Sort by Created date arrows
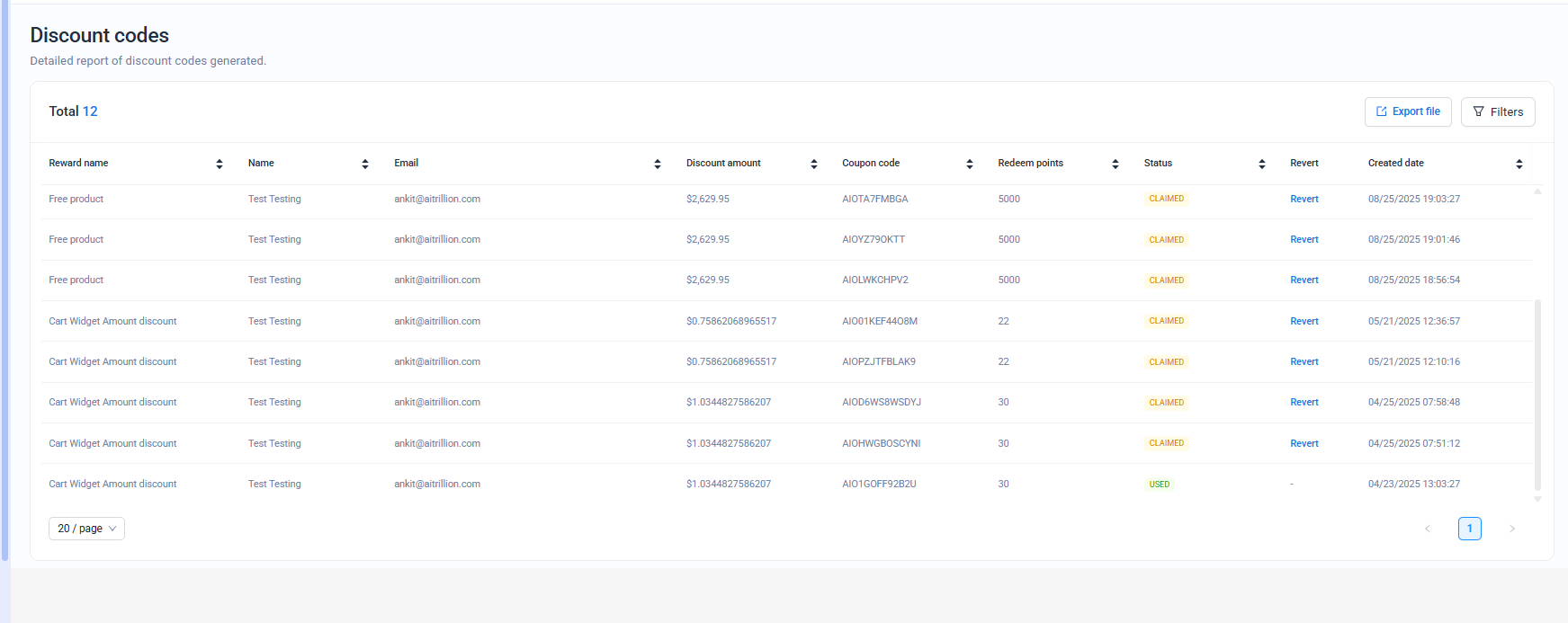 [1519, 164]
